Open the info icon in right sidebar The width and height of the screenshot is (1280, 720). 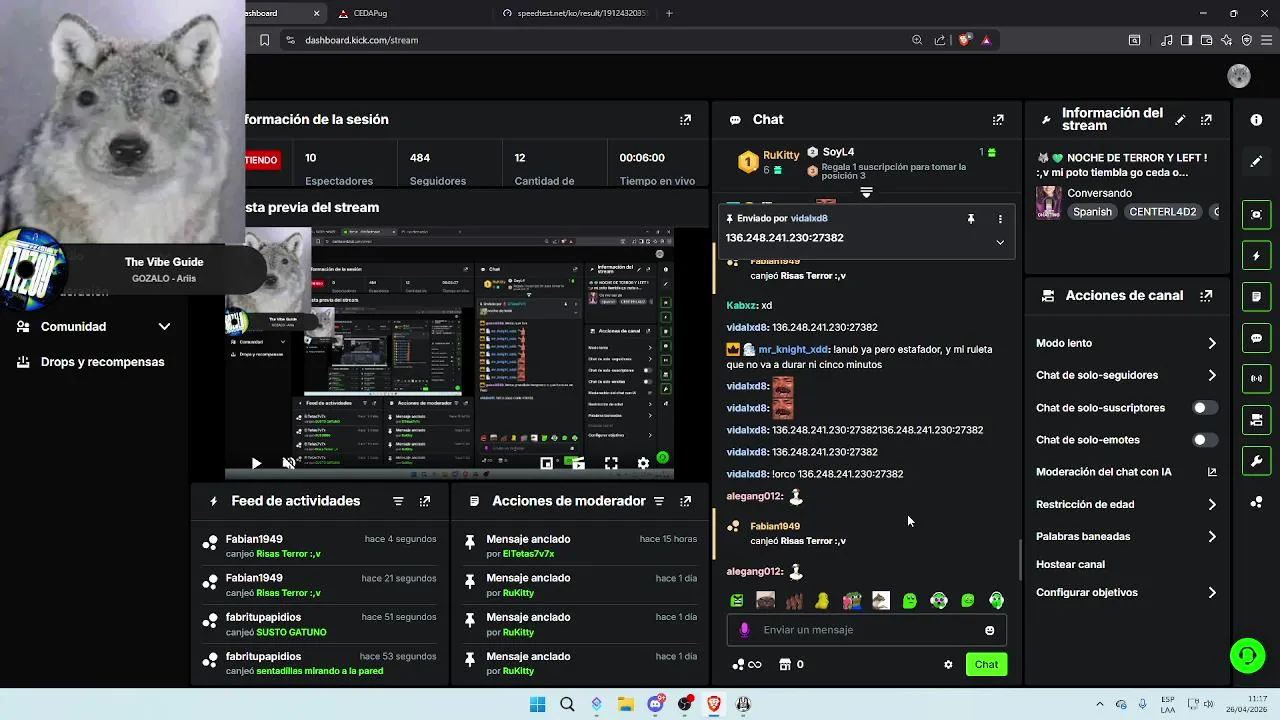(x=1256, y=120)
